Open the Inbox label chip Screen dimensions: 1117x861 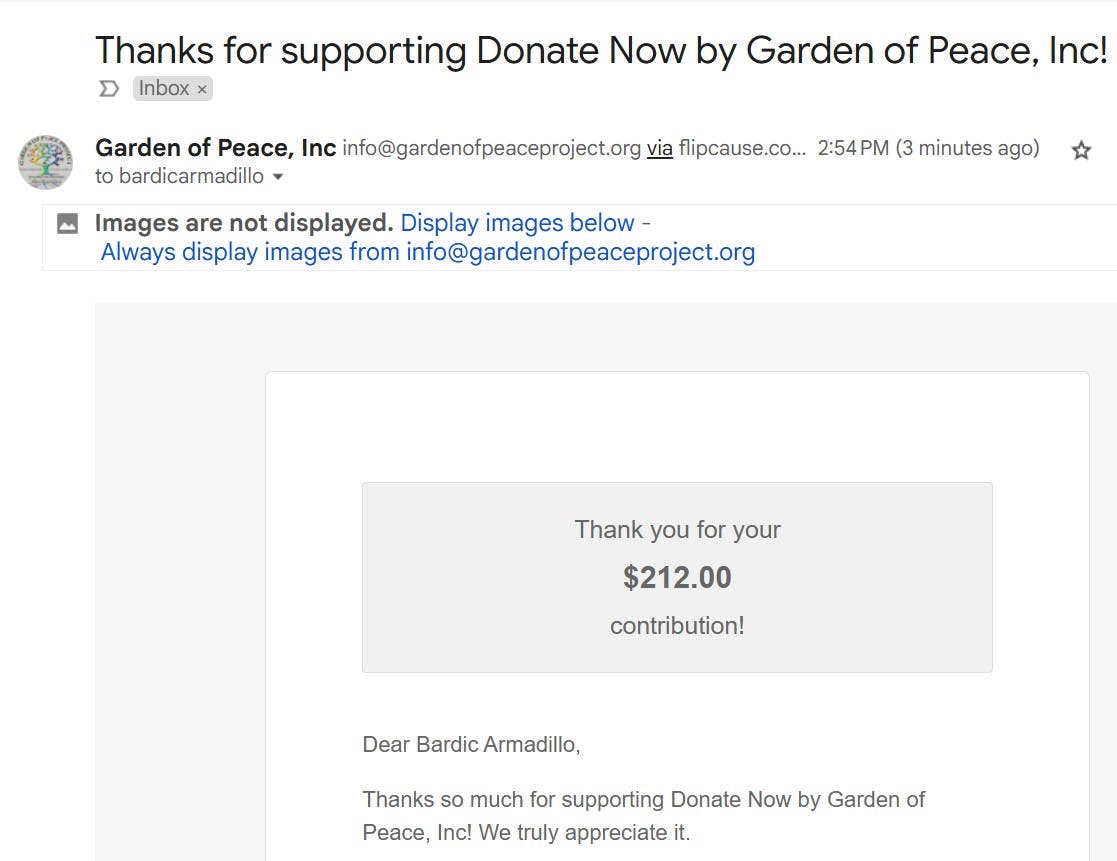[164, 89]
